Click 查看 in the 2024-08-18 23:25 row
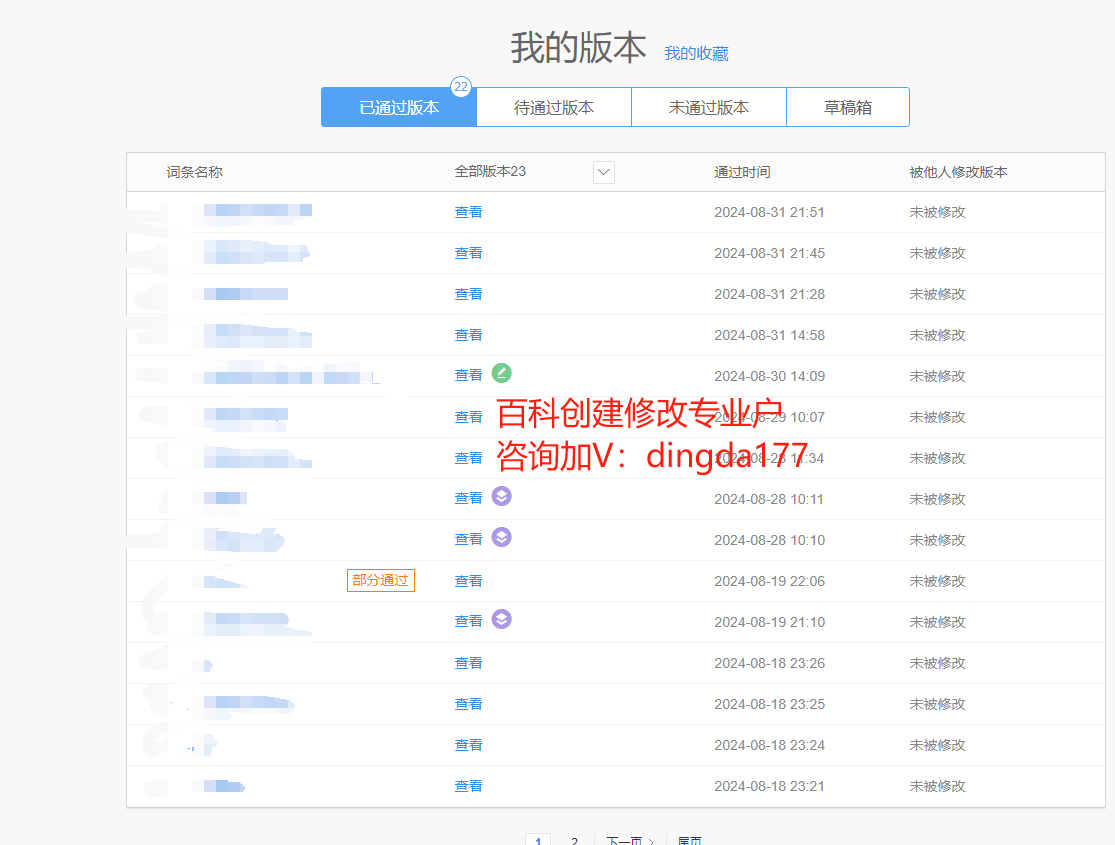Screen dimensions: 1115x845 pyautogui.click(x=469, y=704)
